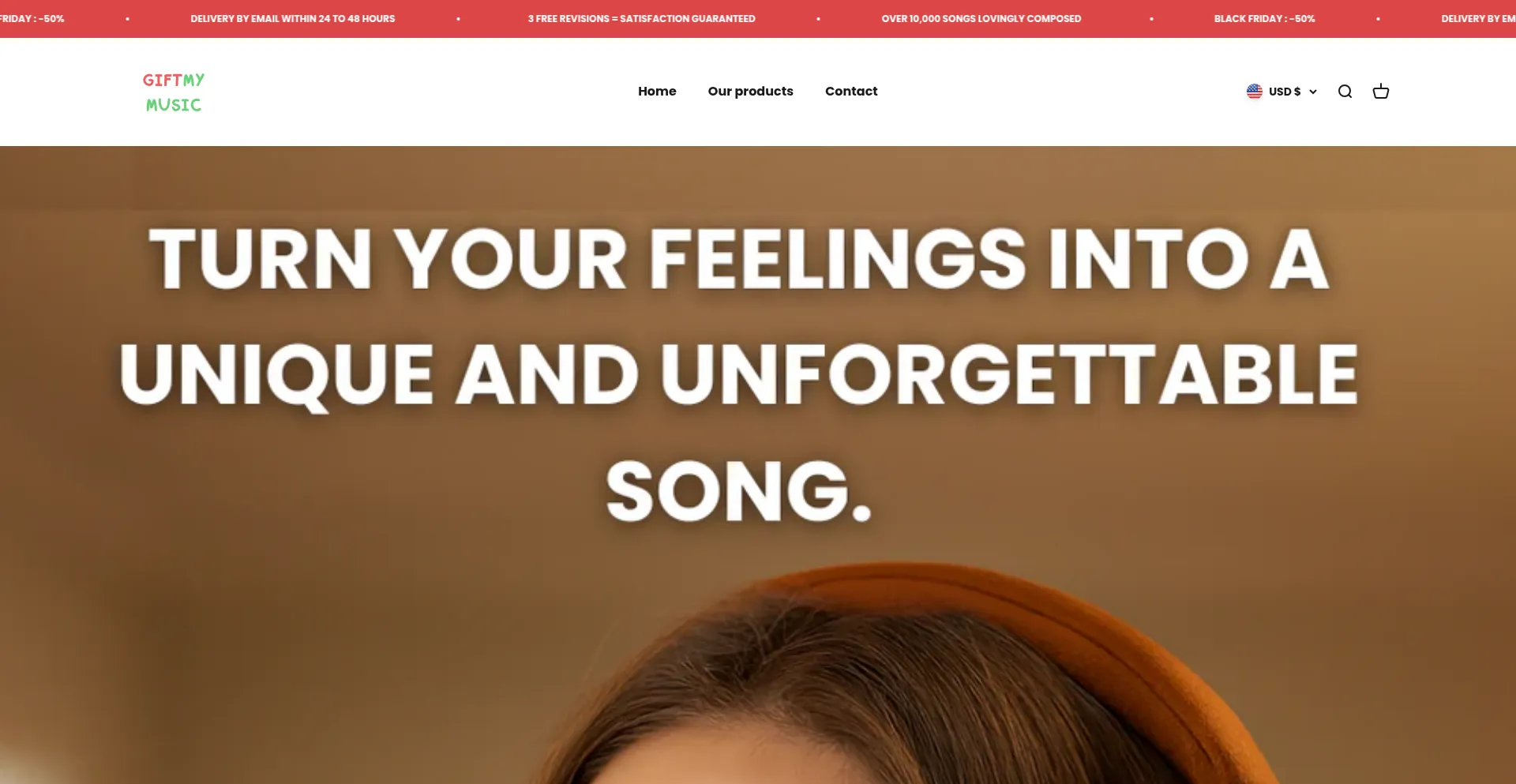Image resolution: width=1516 pixels, height=784 pixels.
Task: Click the hero headline text
Action: click(x=738, y=375)
